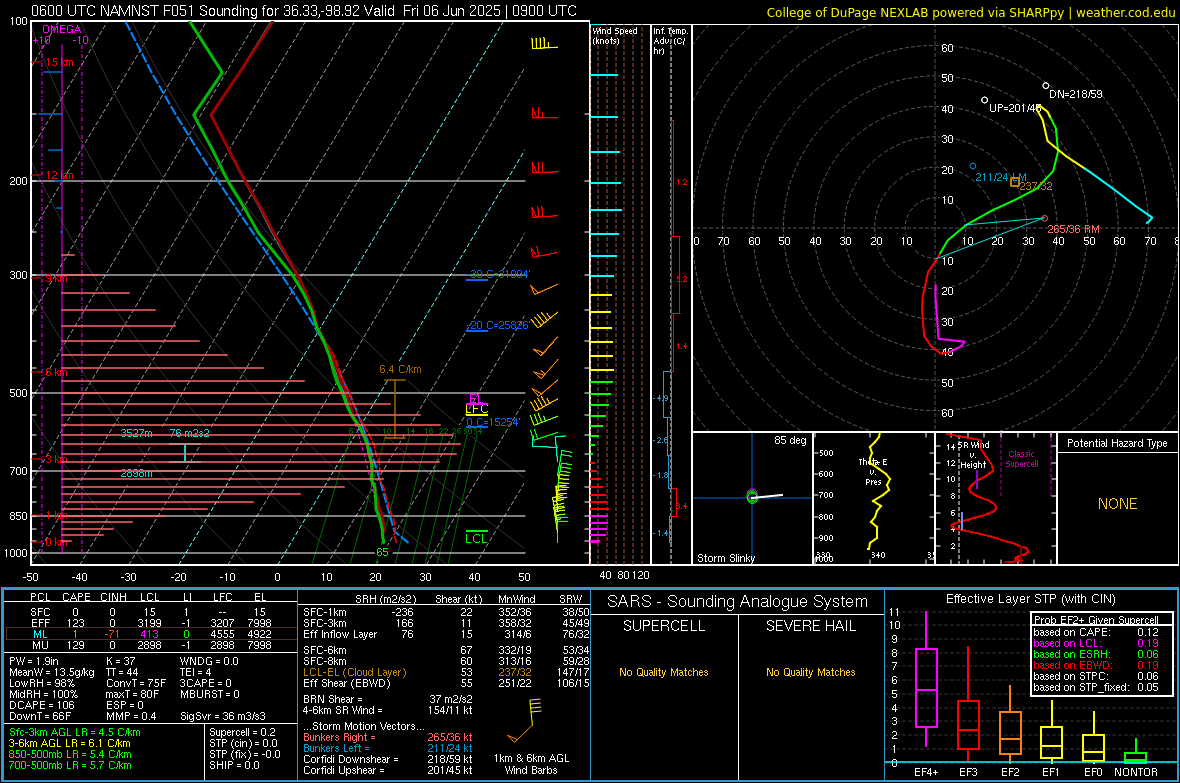The height and width of the screenshot is (783, 1180).
Task: Click No Quality Matches under SEVERE HAIL
Action: click(810, 672)
